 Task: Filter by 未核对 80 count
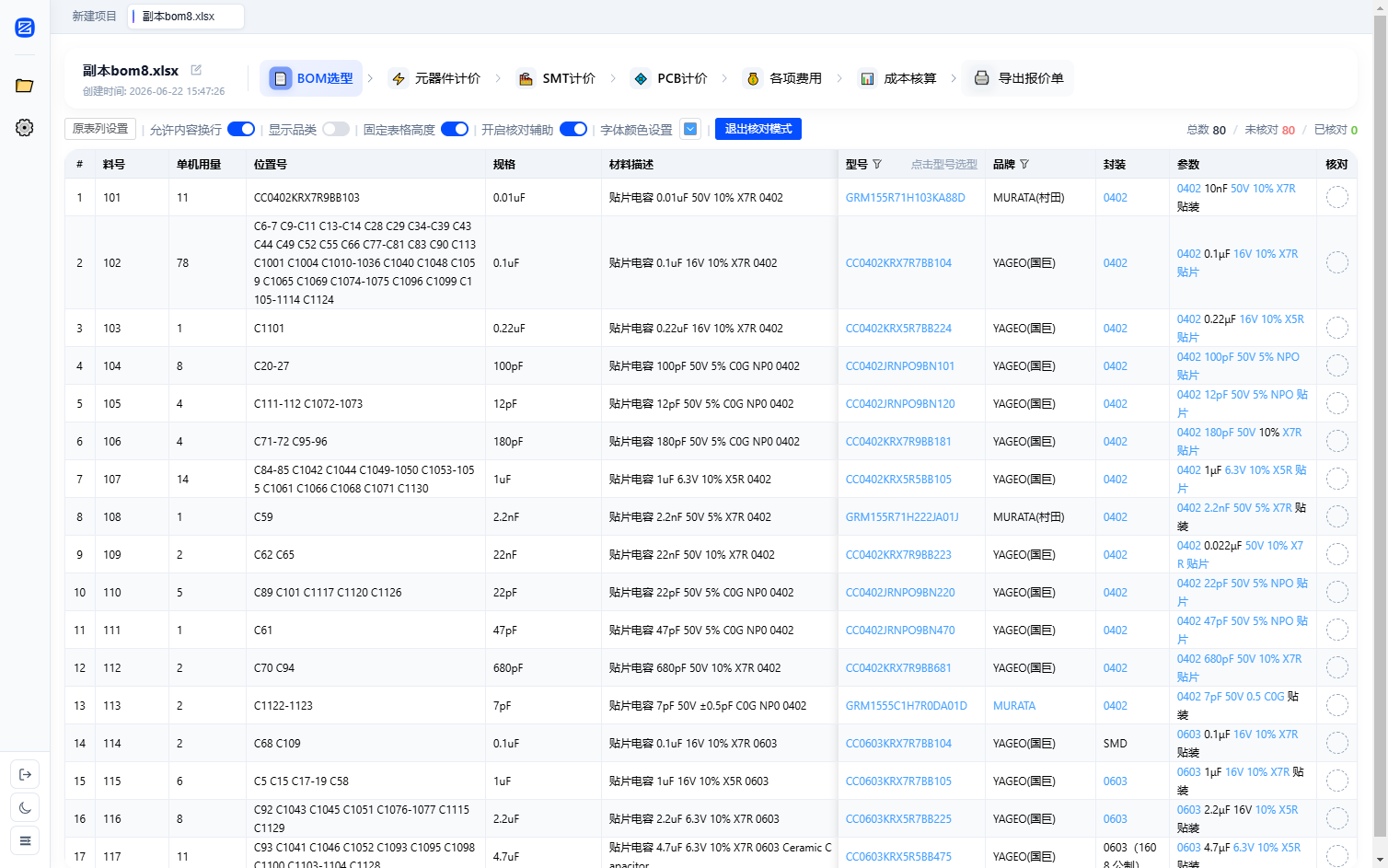pyautogui.click(x=1269, y=130)
